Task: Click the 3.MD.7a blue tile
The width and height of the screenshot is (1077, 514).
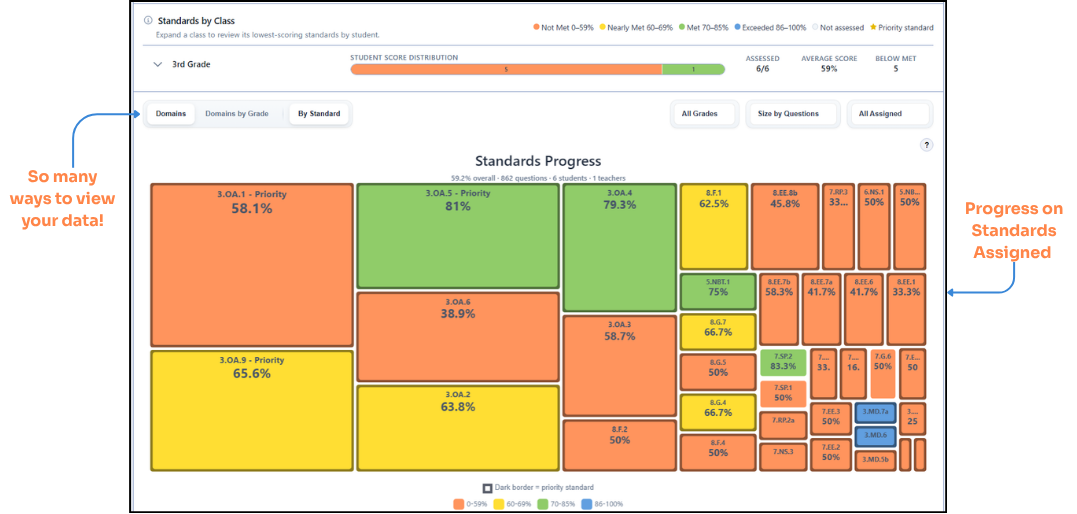Action: [x=876, y=413]
